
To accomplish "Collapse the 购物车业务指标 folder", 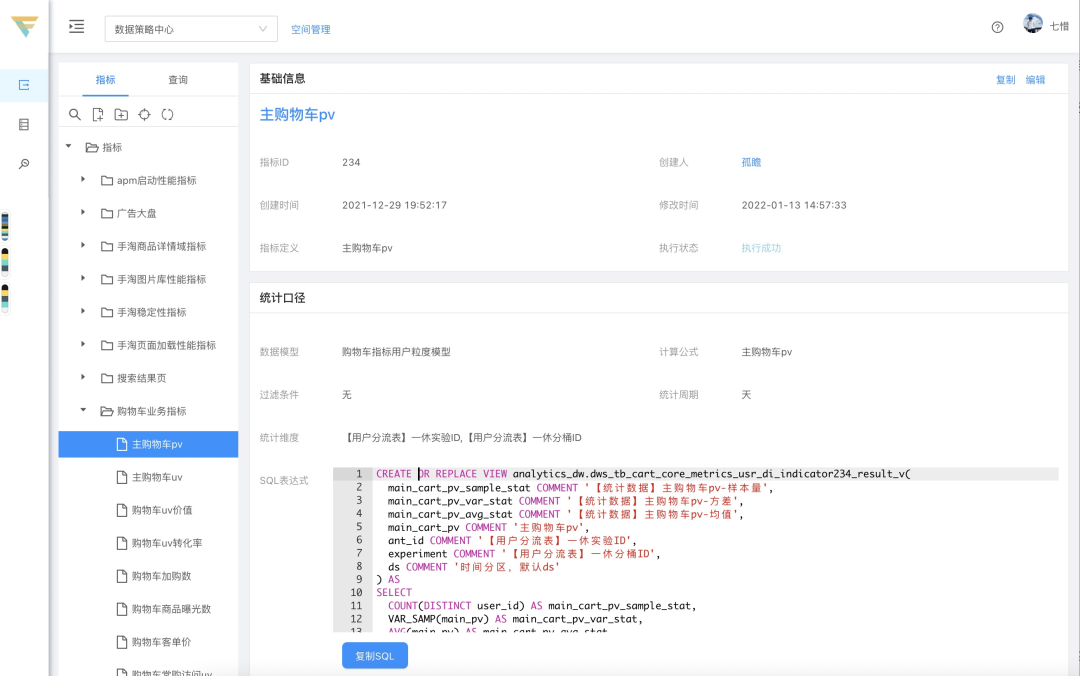I will coord(83,411).
